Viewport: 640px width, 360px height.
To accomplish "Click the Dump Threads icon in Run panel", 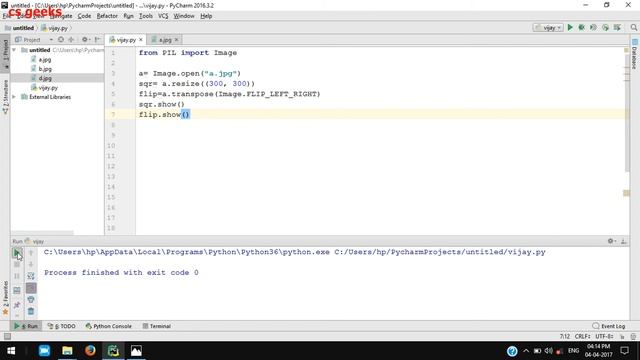I will click(17, 290).
